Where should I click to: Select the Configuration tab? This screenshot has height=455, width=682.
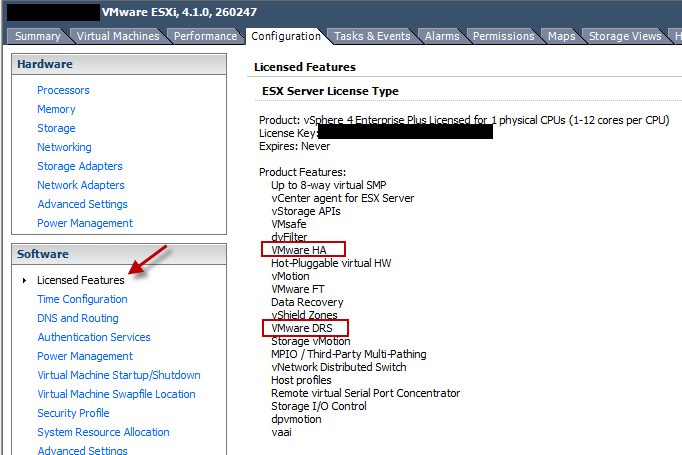tap(286, 36)
